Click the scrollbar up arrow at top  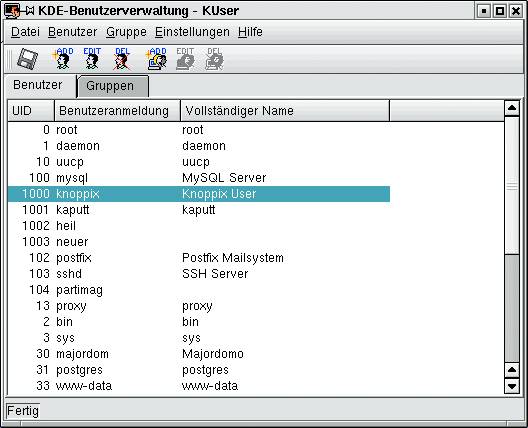pos(512,108)
